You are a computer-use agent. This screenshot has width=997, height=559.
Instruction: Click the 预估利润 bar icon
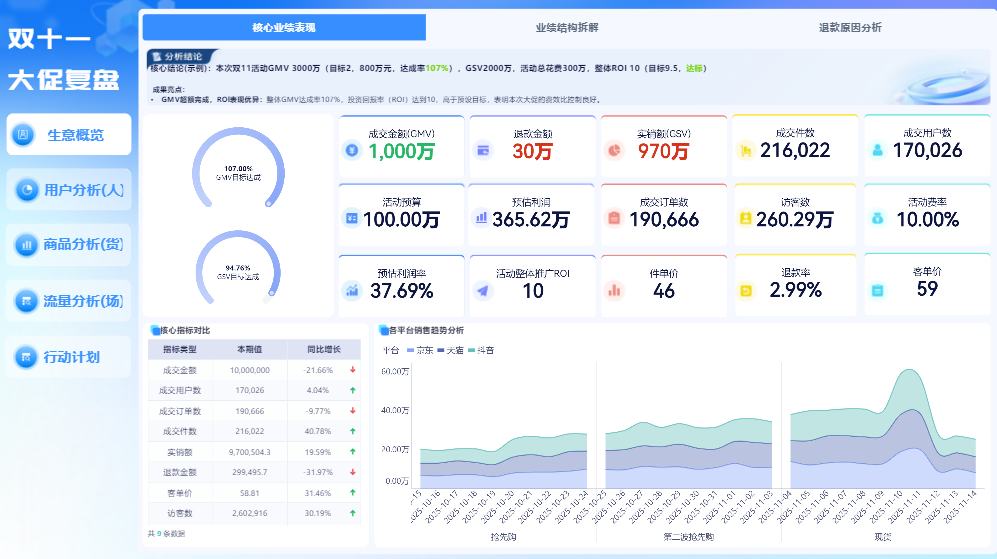point(481,218)
